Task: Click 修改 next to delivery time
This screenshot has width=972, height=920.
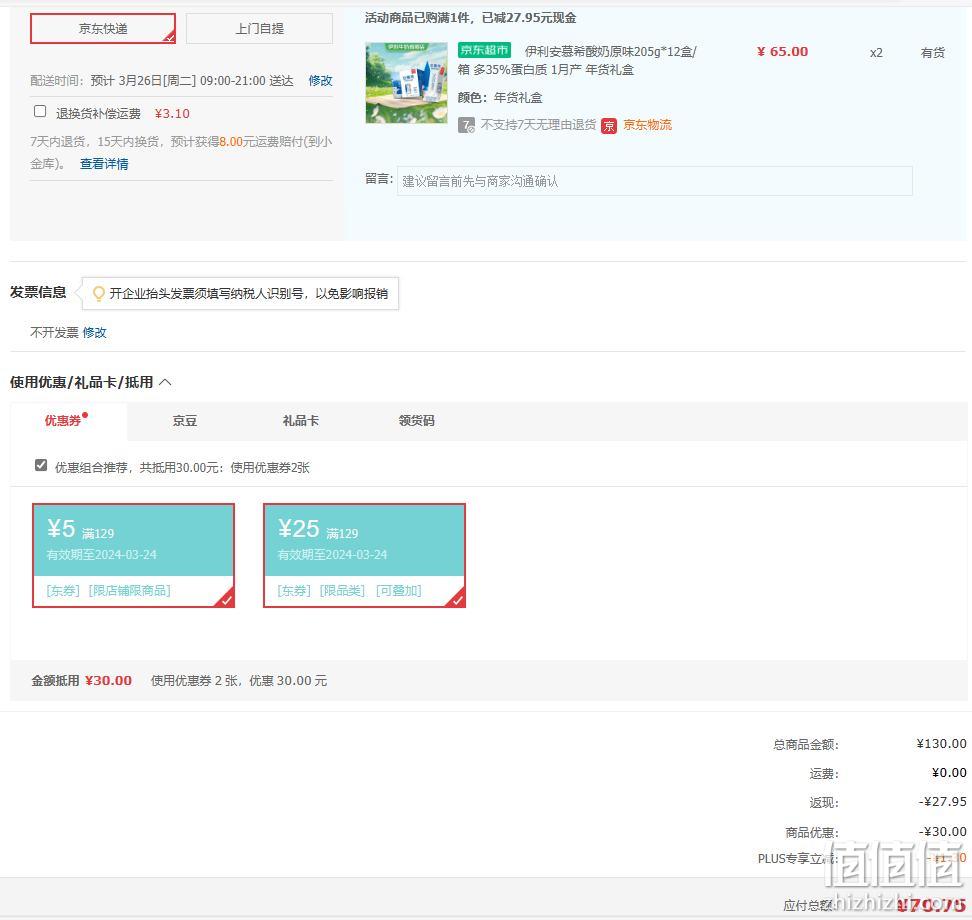Action: pyautogui.click(x=320, y=81)
